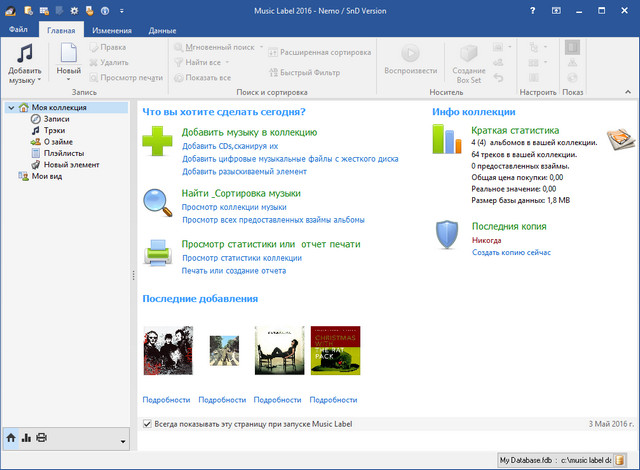
Task: Open the Данные ribbon tab
Action: pyautogui.click(x=162, y=31)
